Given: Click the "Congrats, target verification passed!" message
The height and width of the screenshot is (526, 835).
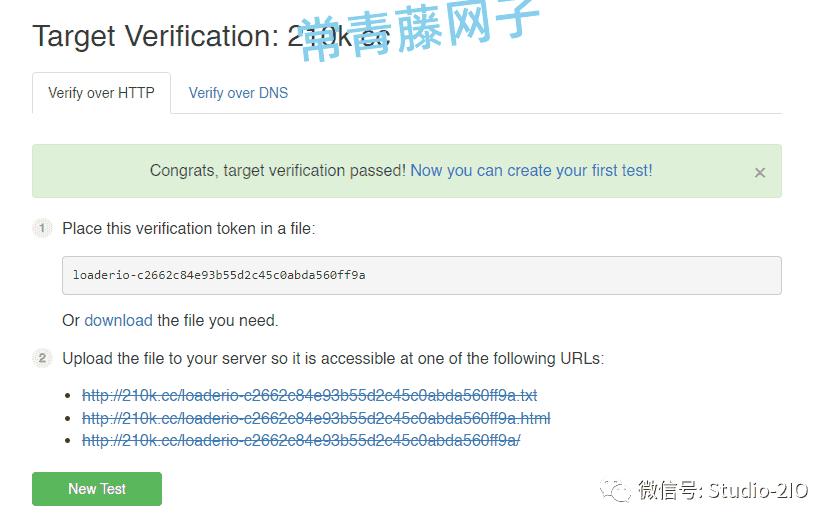Looking at the screenshot, I should pos(277,170).
